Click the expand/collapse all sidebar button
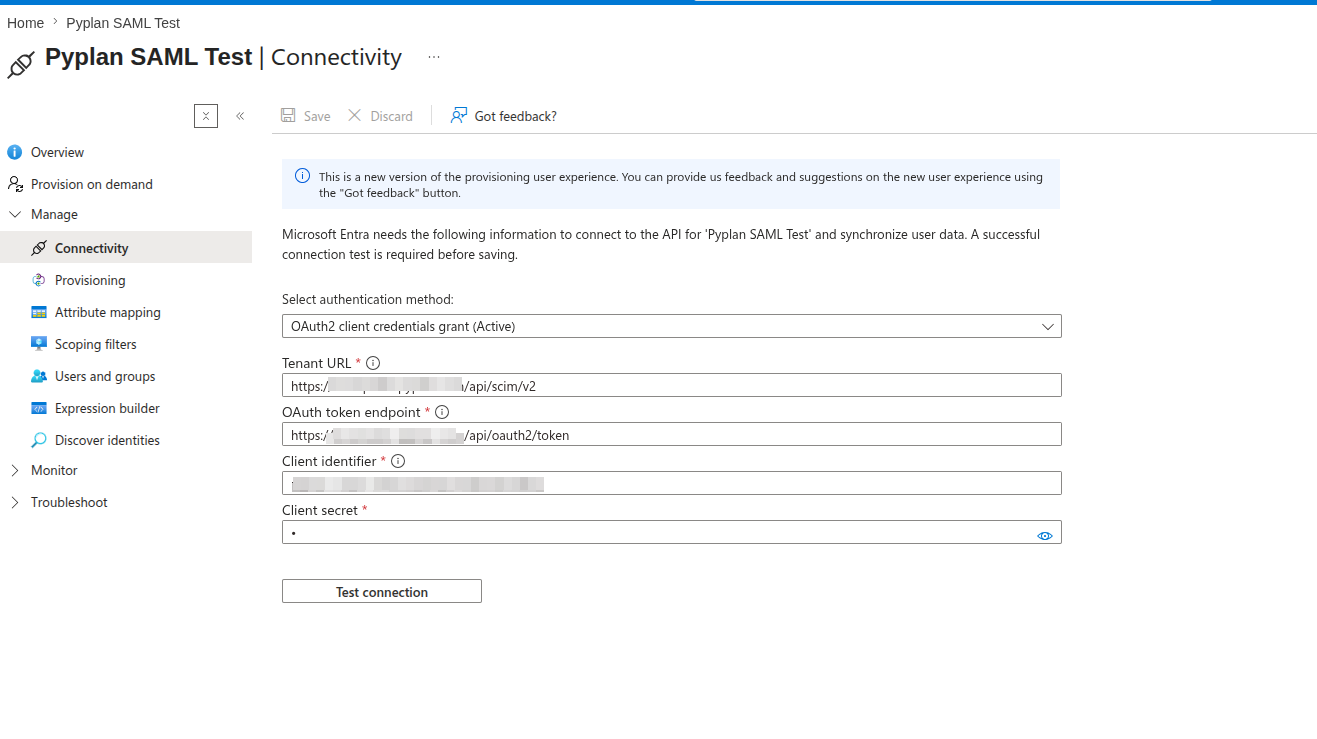This screenshot has width=1317, height=739. click(206, 116)
